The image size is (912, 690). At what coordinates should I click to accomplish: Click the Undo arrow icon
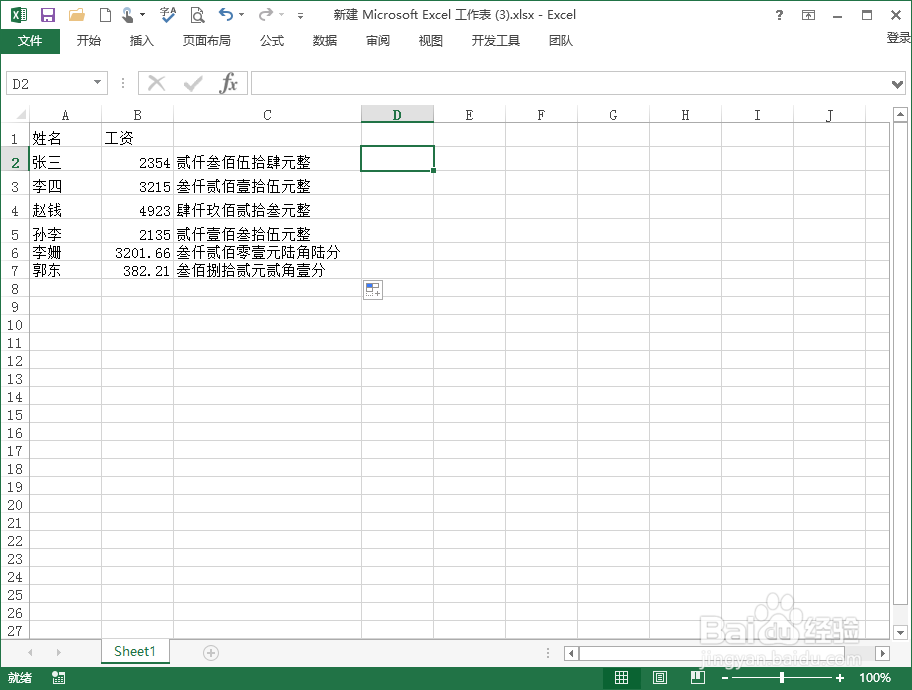(226, 15)
